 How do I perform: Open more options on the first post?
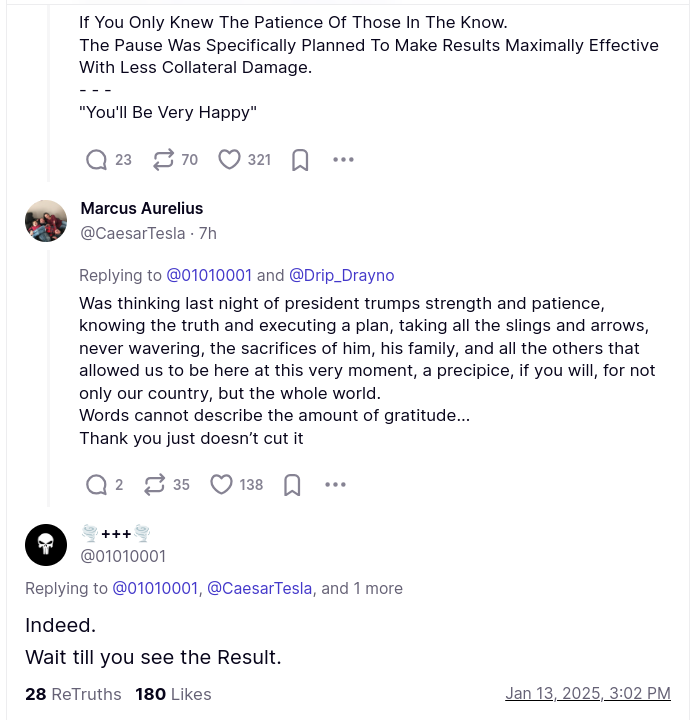pos(343,160)
